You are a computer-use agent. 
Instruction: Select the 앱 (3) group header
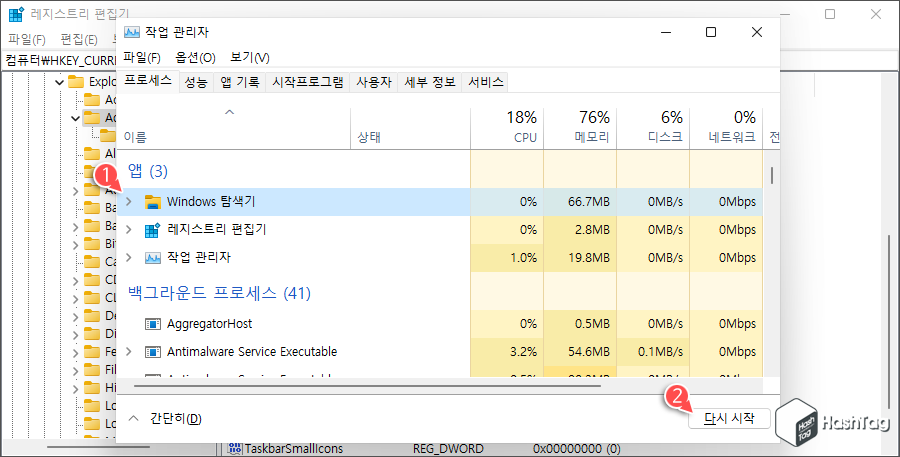coord(148,171)
